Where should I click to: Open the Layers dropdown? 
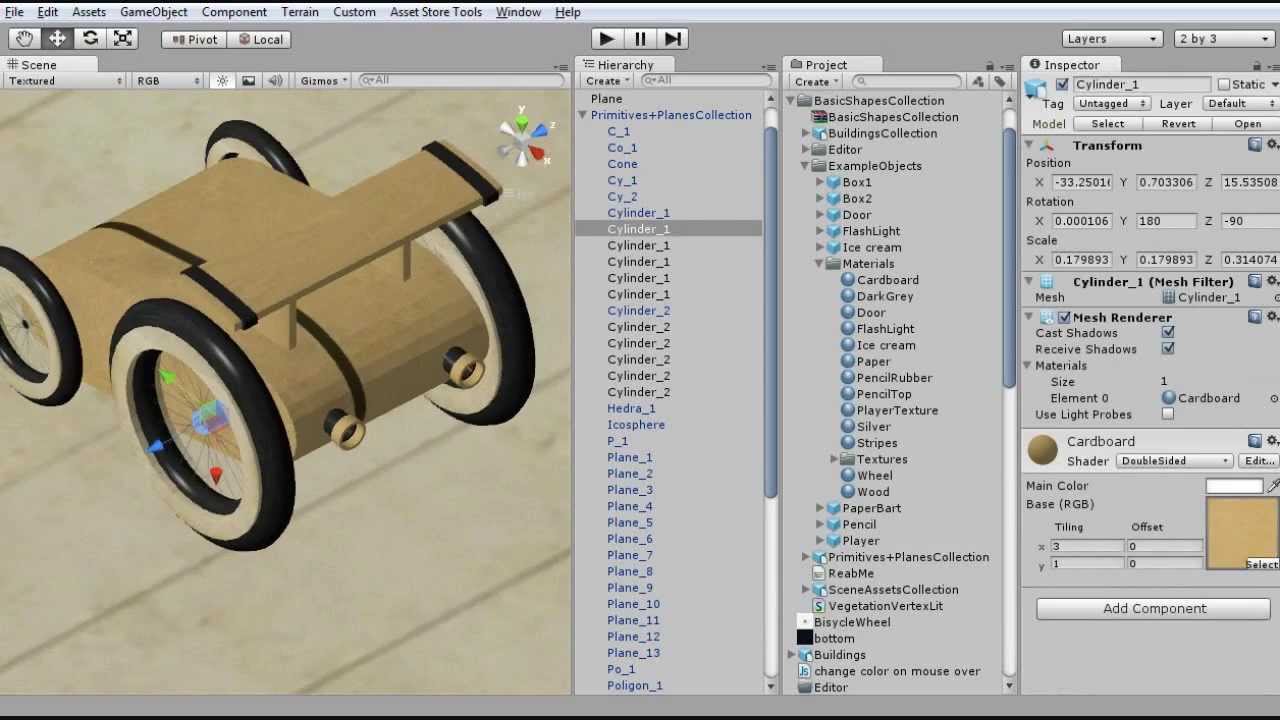[x=1112, y=39]
